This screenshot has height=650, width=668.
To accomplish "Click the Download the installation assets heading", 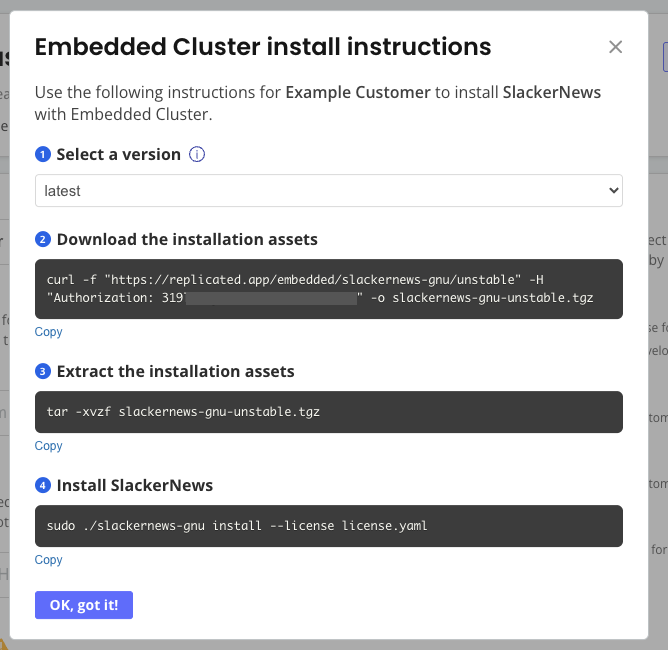I will (x=187, y=240).
